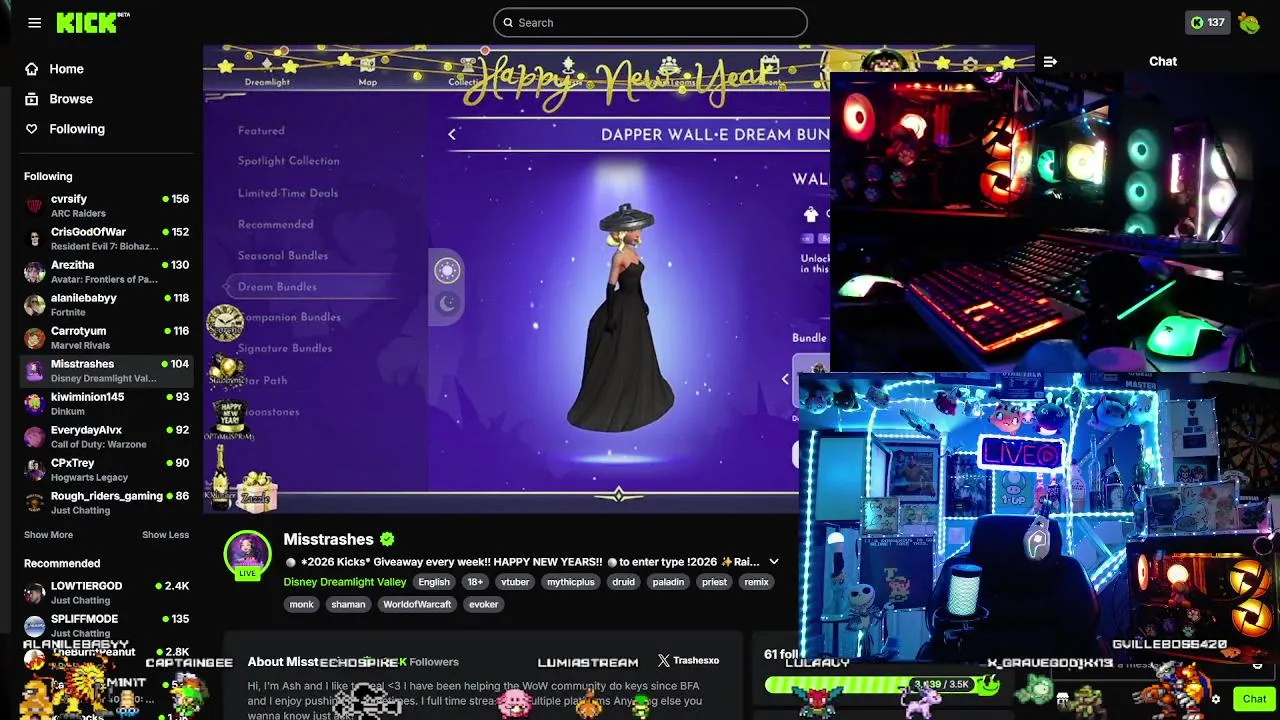Collapse the chat panel arrow icon
The width and height of the screenshot is (1280, 720).
click(x=1050, y=61)
